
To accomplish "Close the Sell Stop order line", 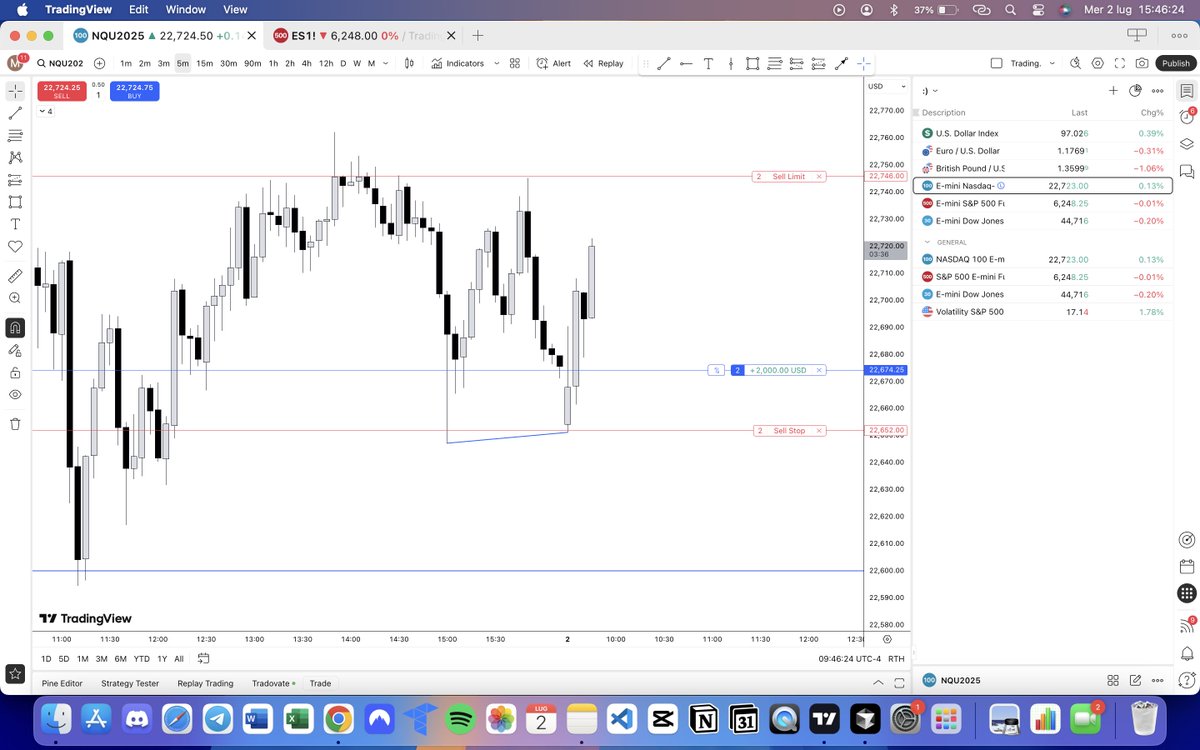I will click(819, 430).
